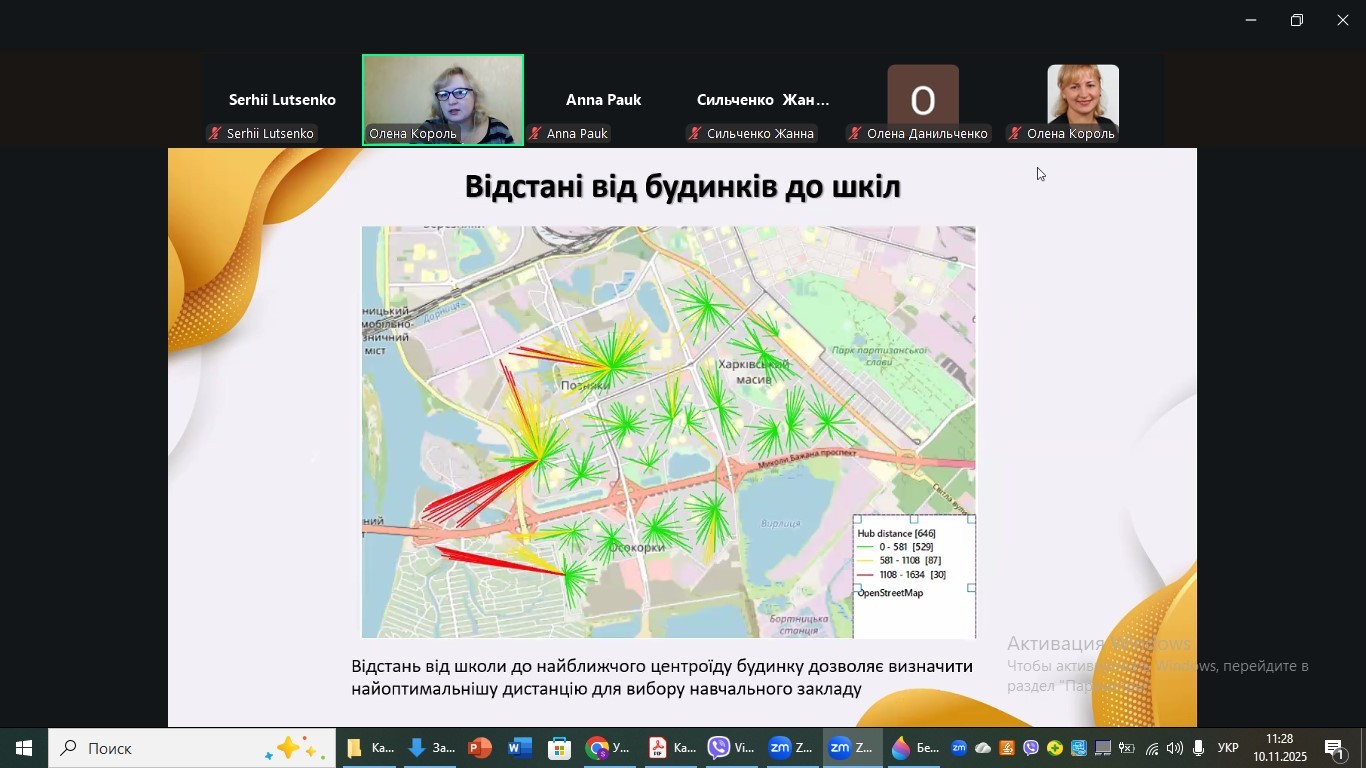
Task: Select Serhii Lutsenko participant tile
Action: (282, 101)
